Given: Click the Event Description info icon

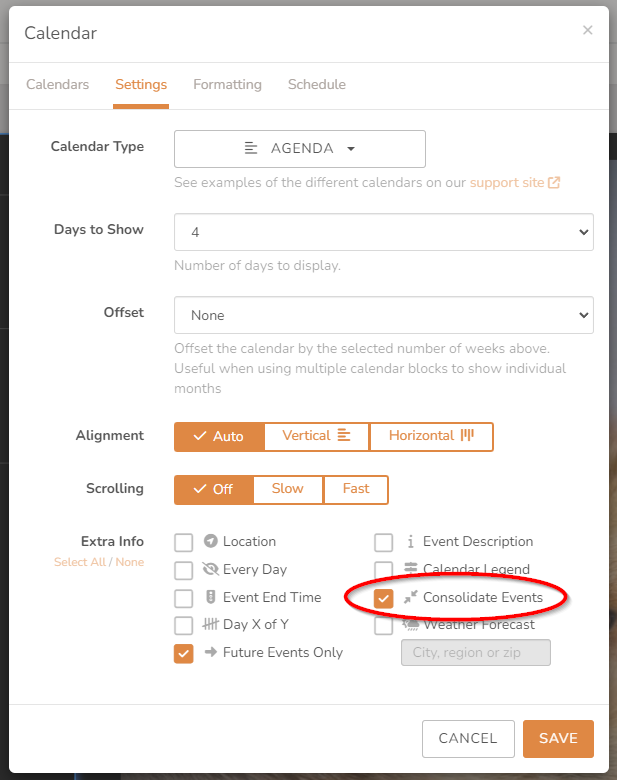Looking at the screenshot, I should coord(411,541).
